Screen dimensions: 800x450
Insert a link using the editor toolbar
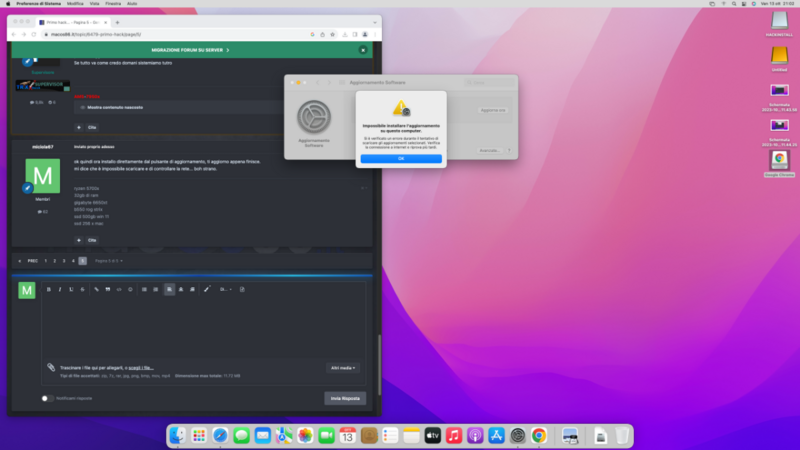tap(96, 289)
